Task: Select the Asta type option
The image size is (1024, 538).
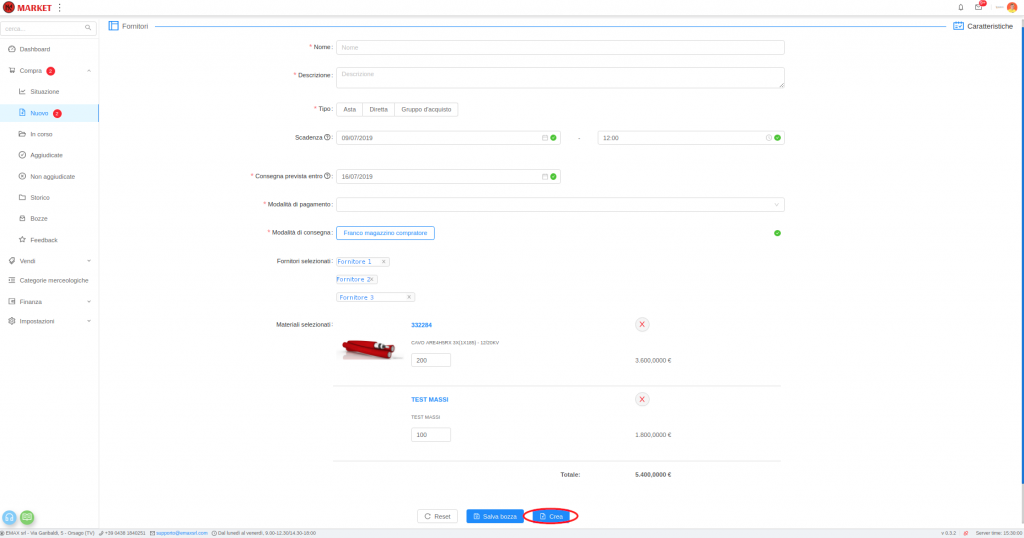Action: (x=349, y=109)
